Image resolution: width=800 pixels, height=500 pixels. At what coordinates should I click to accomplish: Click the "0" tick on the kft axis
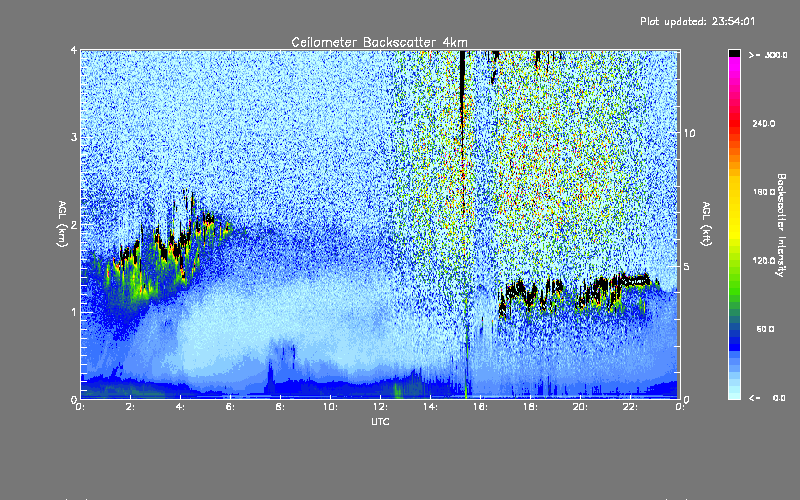click(687, 399)
